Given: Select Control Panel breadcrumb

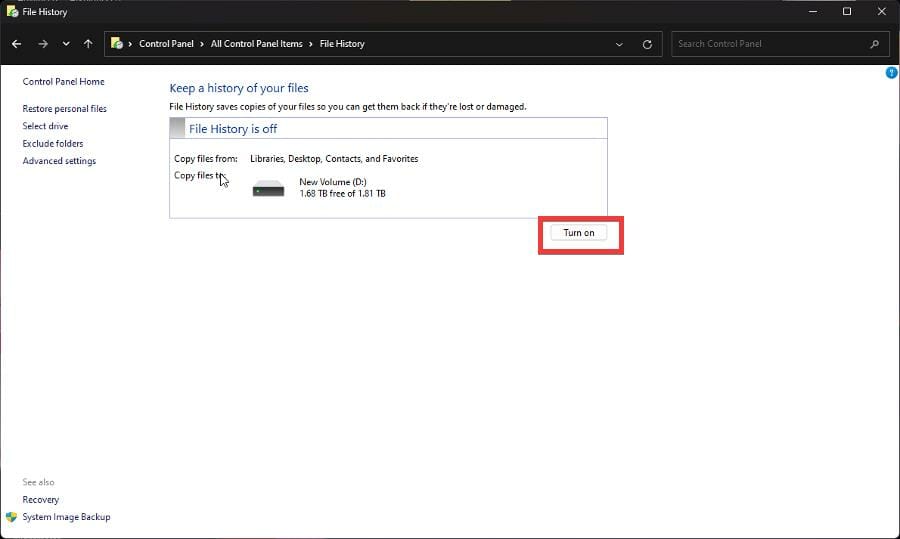Looking at the screenshot, I should (166, 44).
